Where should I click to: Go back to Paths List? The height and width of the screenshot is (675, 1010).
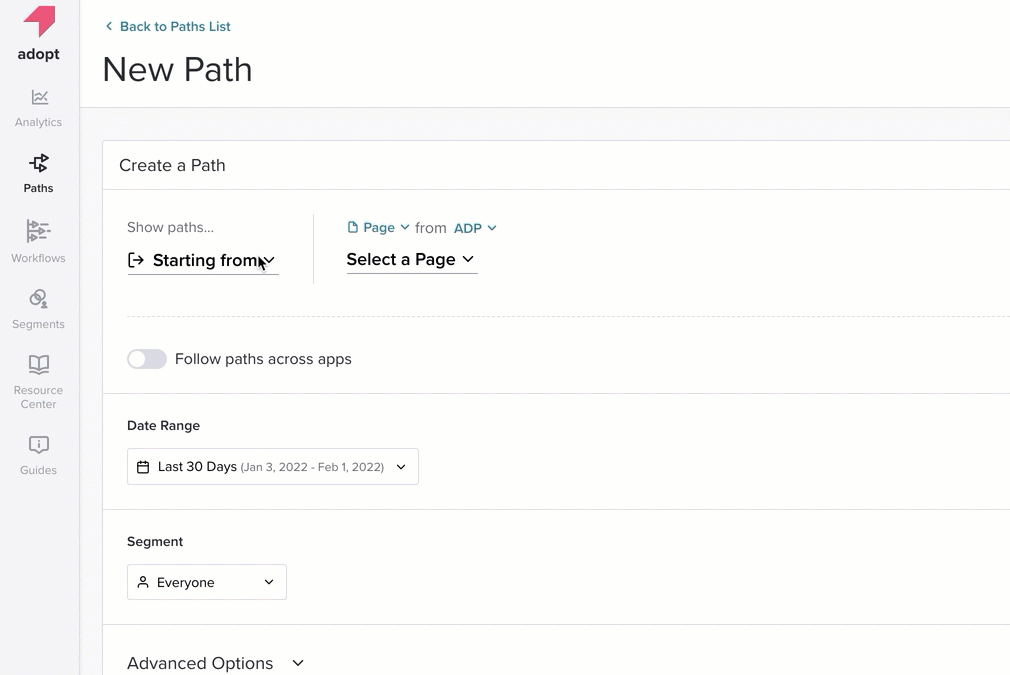click(167, 27)
